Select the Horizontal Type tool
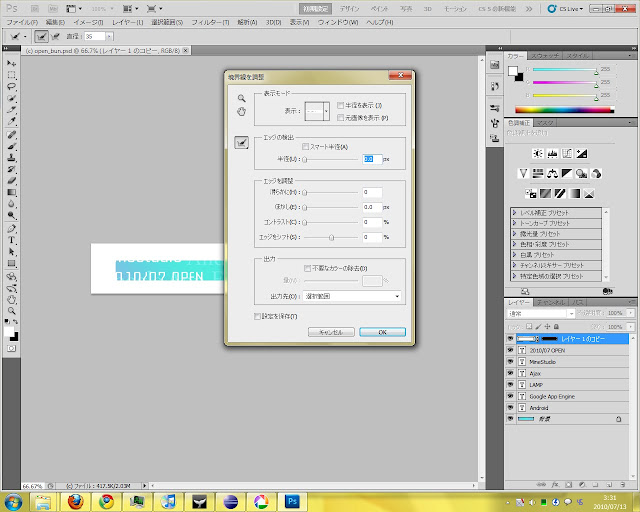 pos(11,240)
